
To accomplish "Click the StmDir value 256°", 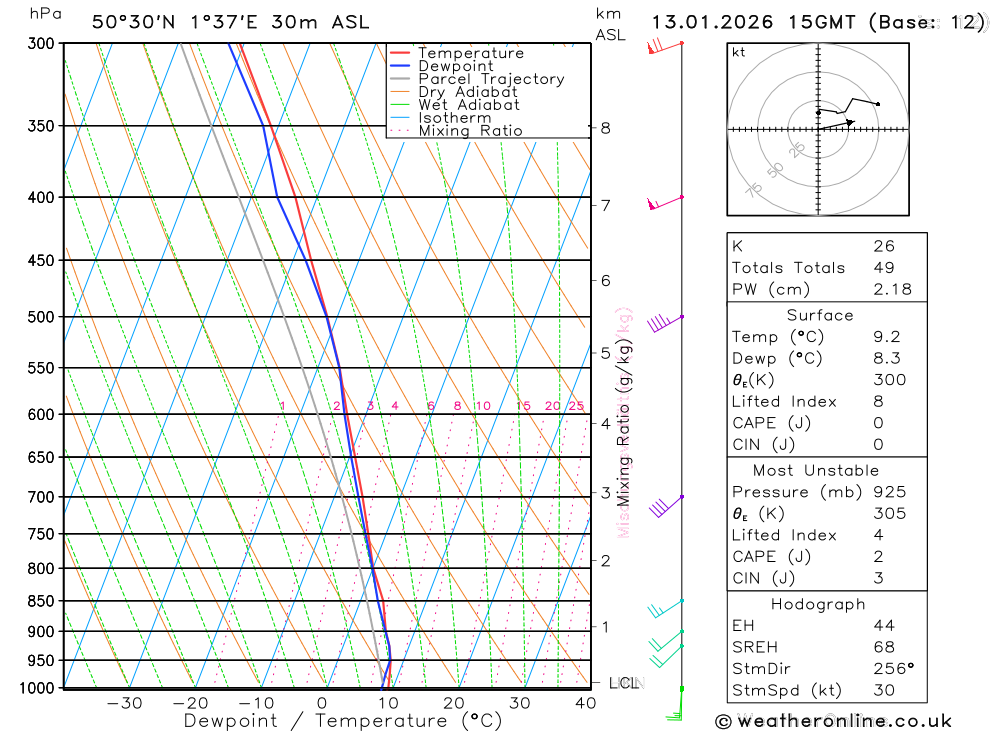I will click(x=893, y=669).
